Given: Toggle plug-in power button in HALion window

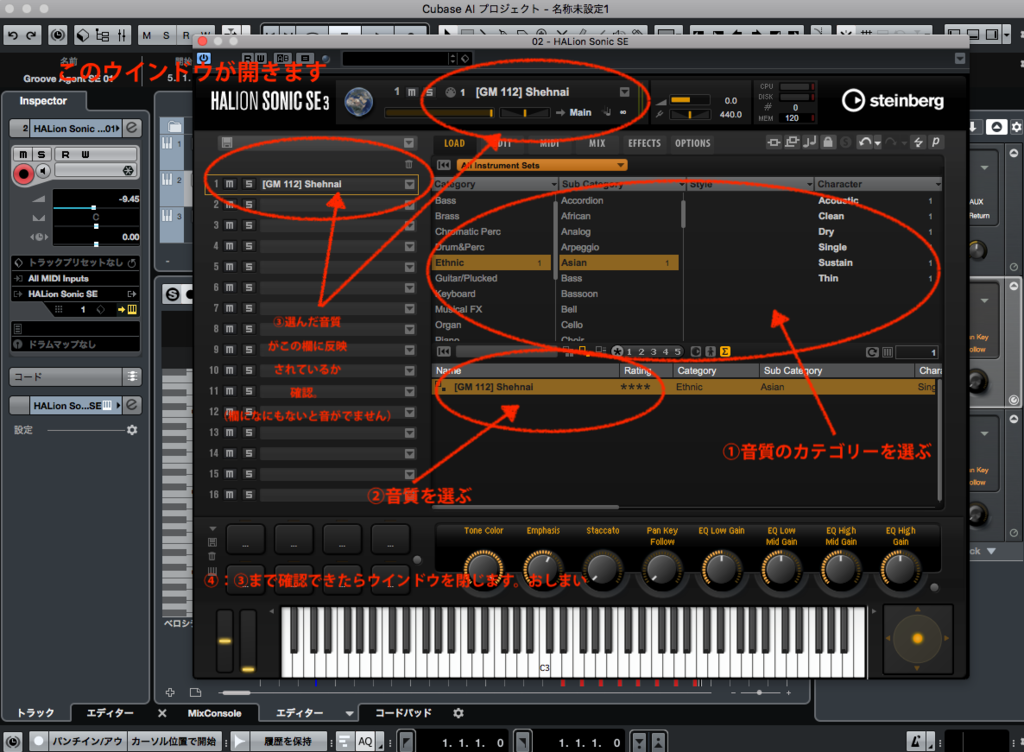Looking at the screenshot, I should point(204,58).
